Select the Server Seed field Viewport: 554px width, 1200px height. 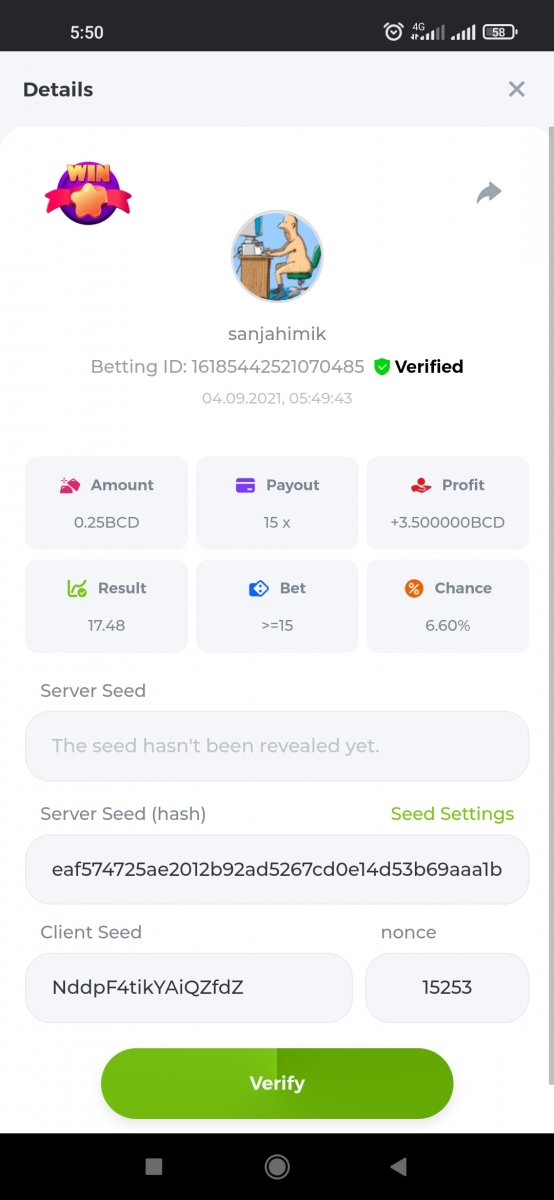coord(277,746)
